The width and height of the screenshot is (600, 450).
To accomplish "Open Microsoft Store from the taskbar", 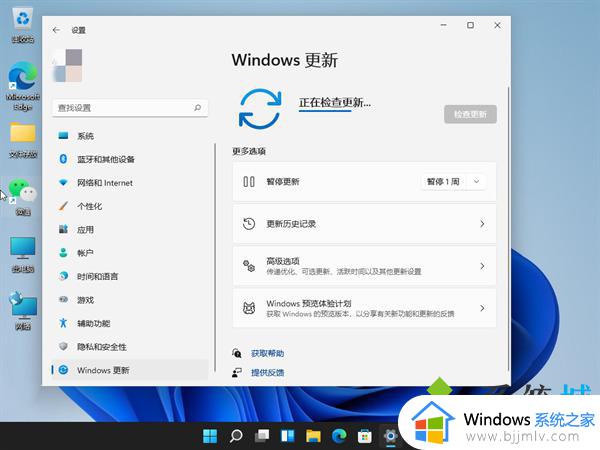I will (x=365, y=435).
